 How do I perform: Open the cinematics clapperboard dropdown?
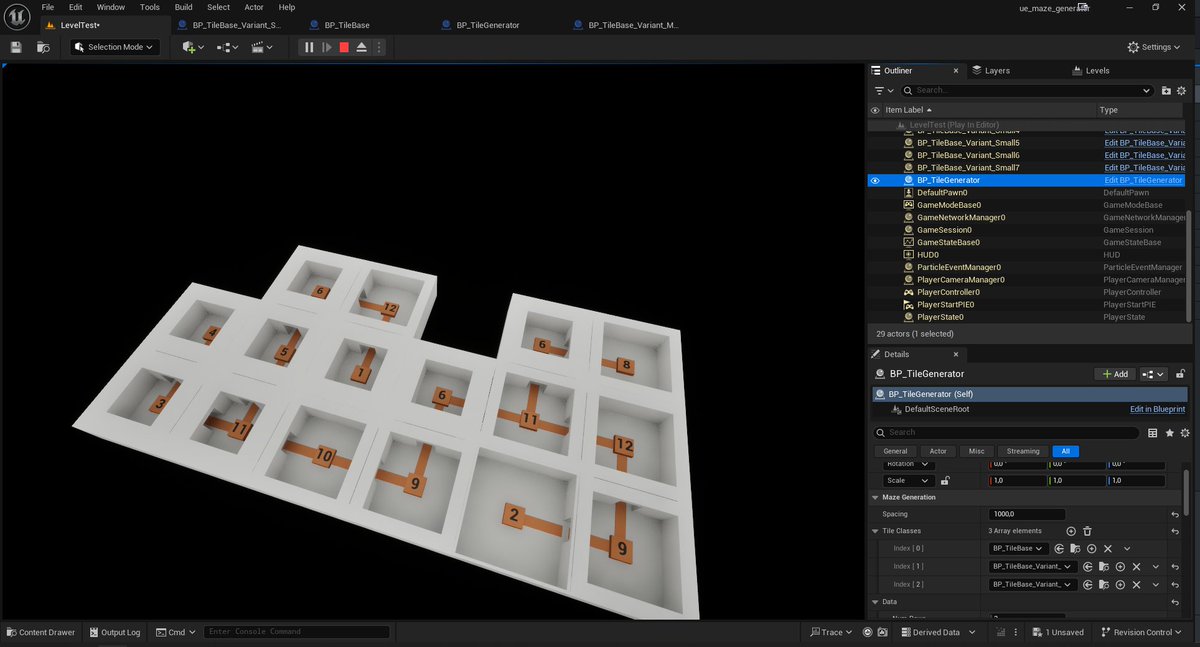(261, 47)
